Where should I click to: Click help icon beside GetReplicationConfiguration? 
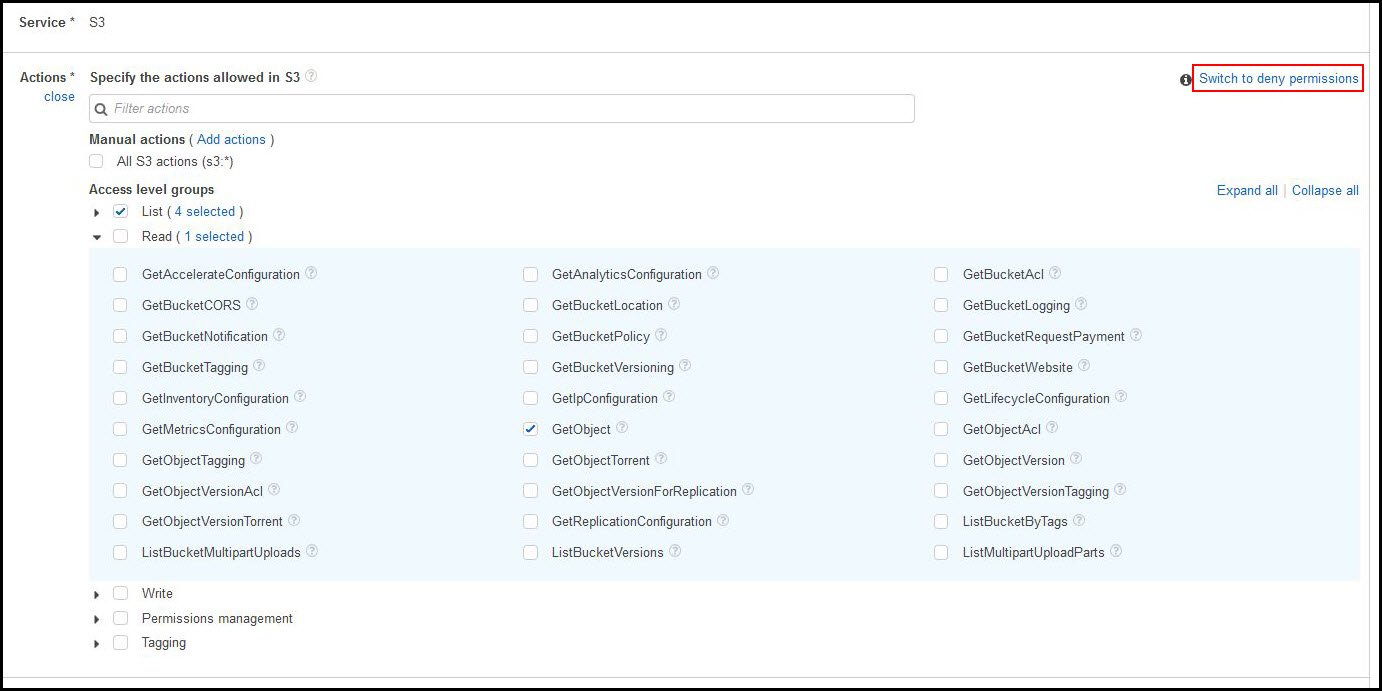[723, 520]
